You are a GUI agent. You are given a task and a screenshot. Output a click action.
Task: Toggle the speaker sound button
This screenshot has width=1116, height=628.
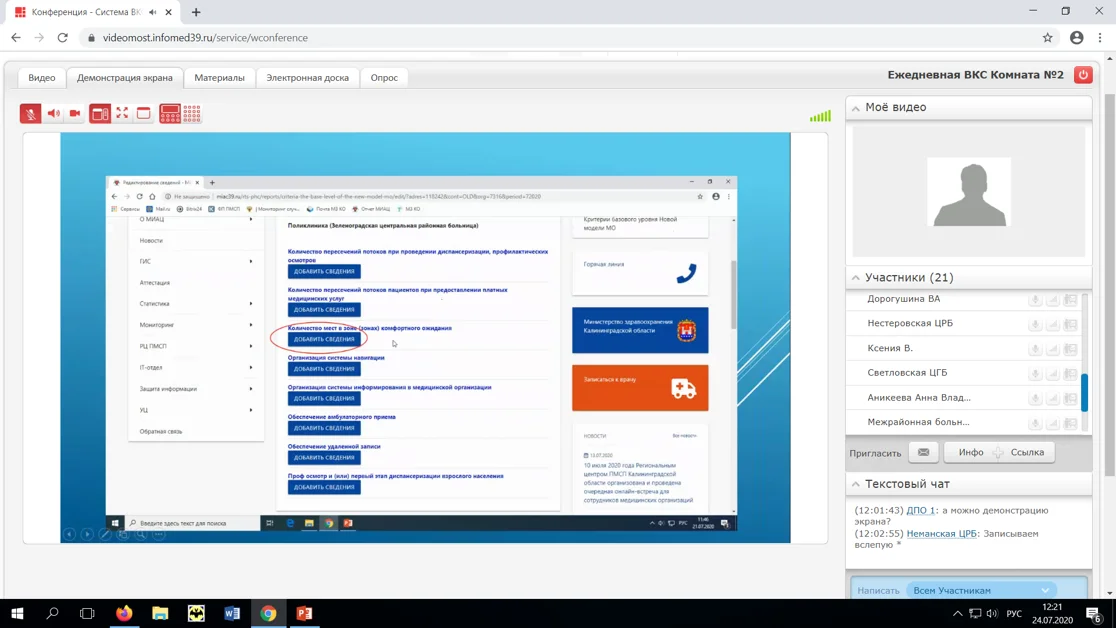click(53, 114)
